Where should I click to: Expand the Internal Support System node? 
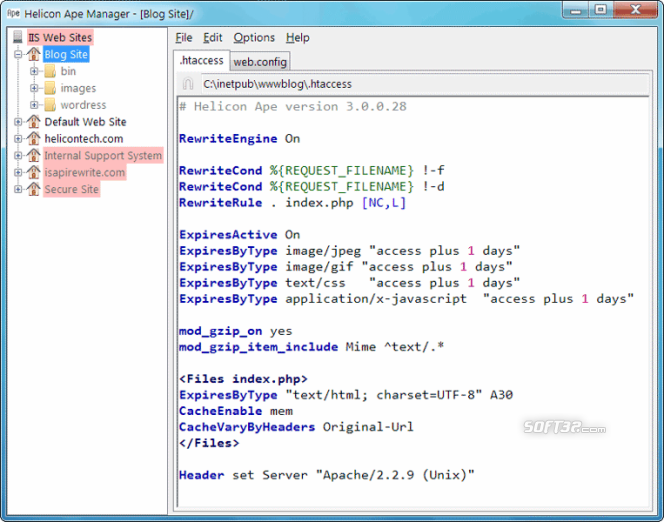click(x=19, y=156)
